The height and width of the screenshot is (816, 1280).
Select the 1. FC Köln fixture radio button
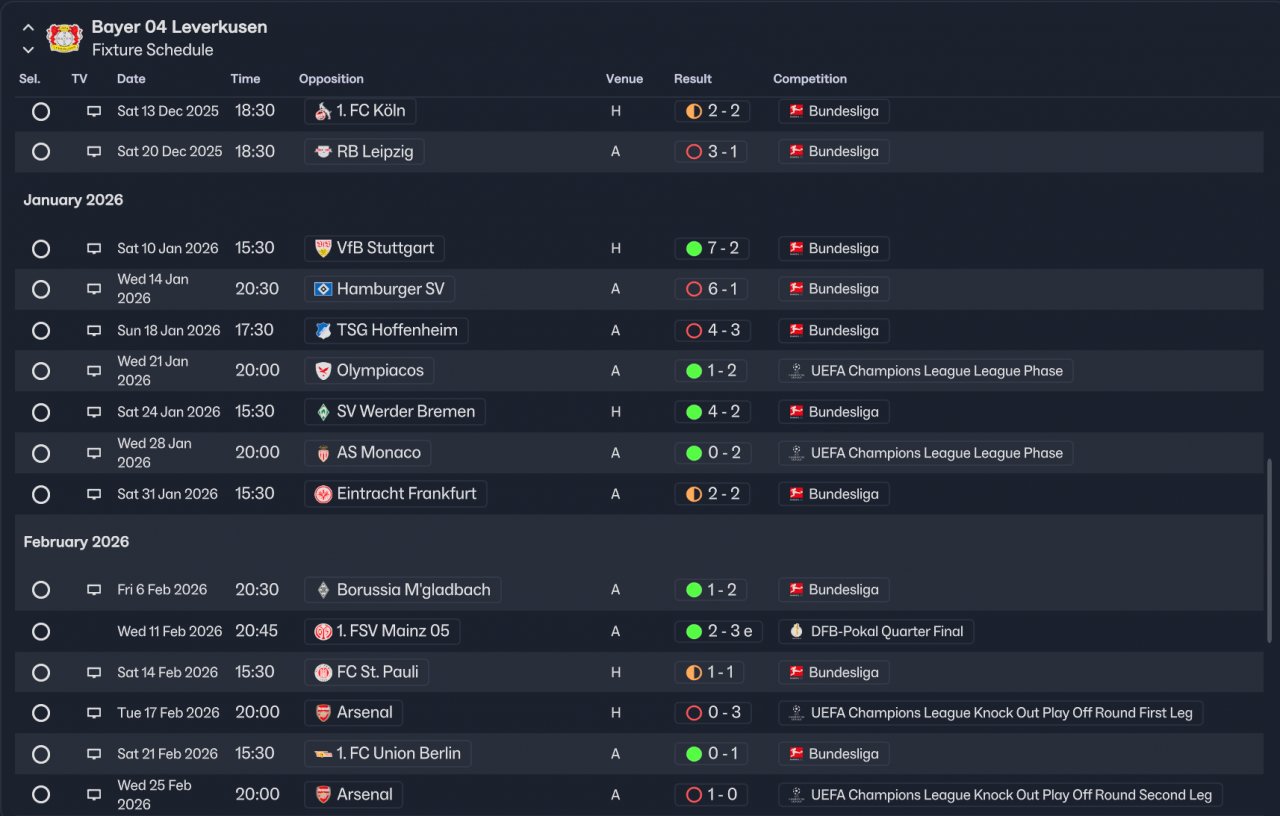coord(41,111)
